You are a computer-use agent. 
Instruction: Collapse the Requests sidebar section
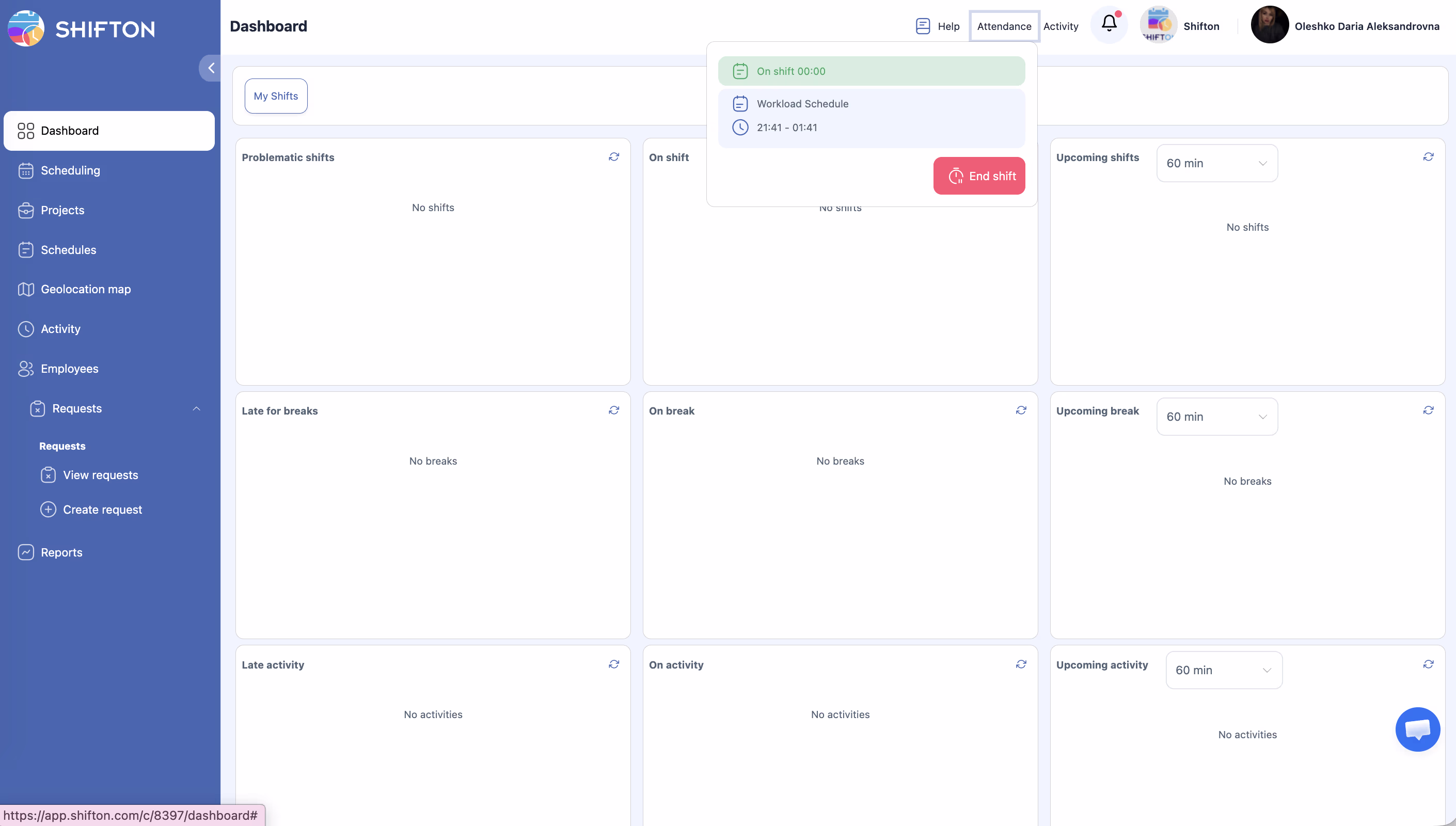click(196, 408)
